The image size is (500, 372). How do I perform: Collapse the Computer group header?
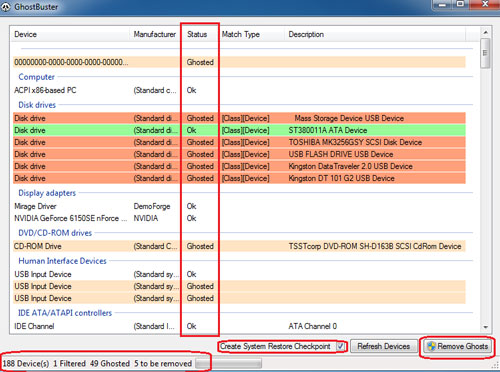36,77
